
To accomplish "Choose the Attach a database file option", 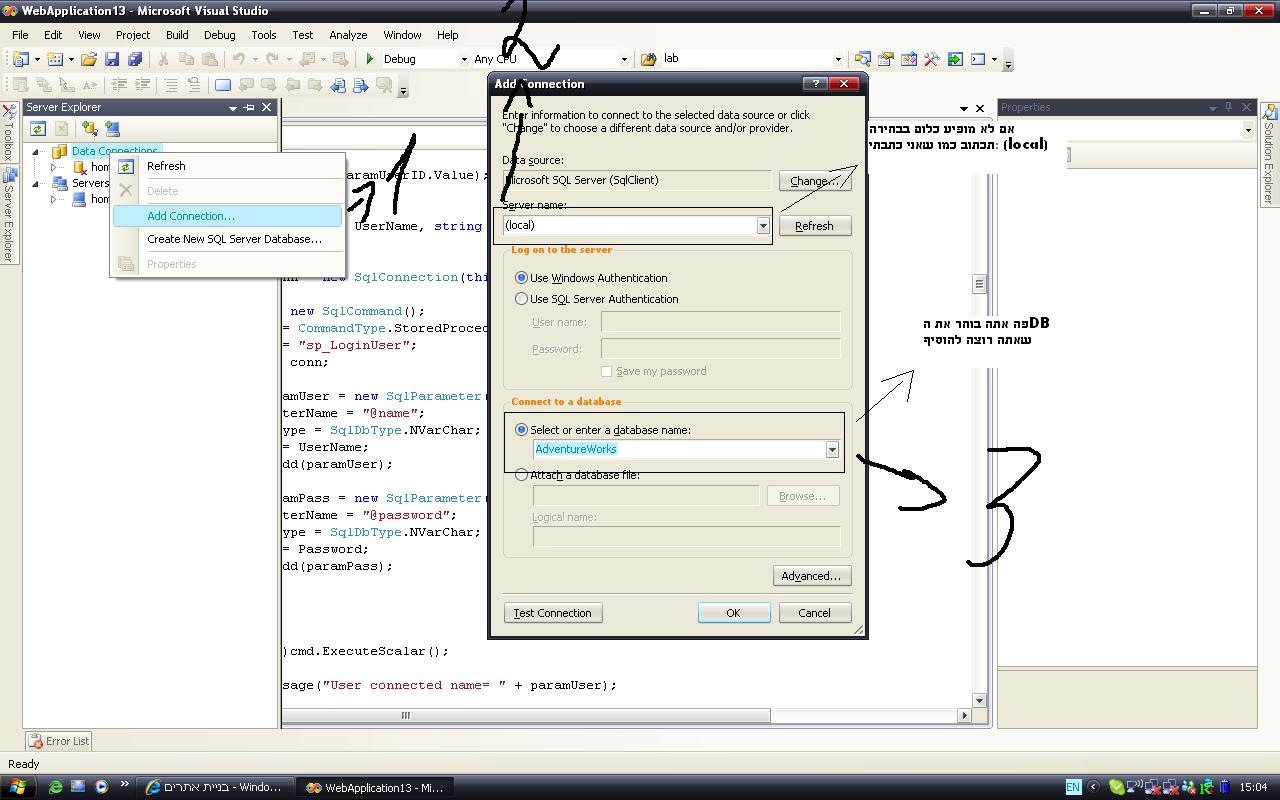I will coord(521,475).
